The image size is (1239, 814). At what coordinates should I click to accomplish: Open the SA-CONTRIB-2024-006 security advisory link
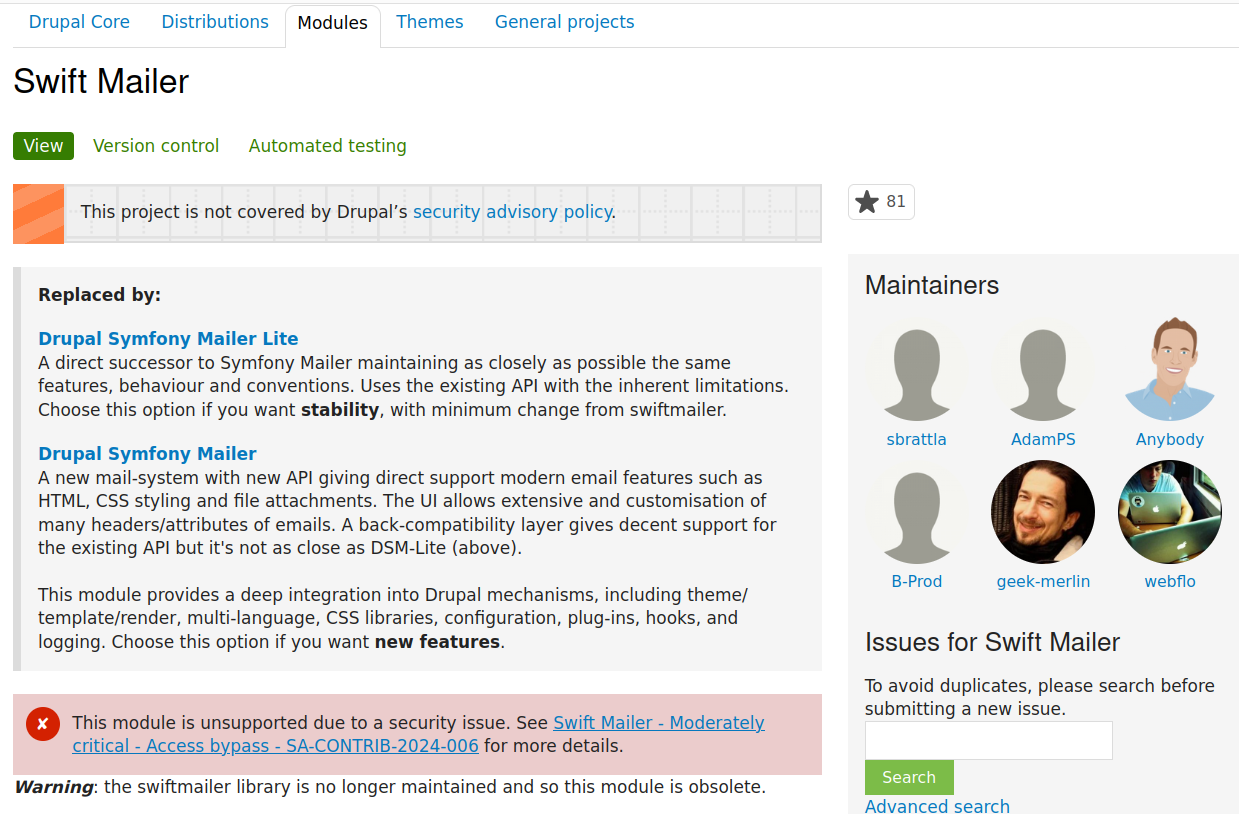pos(419,735)
